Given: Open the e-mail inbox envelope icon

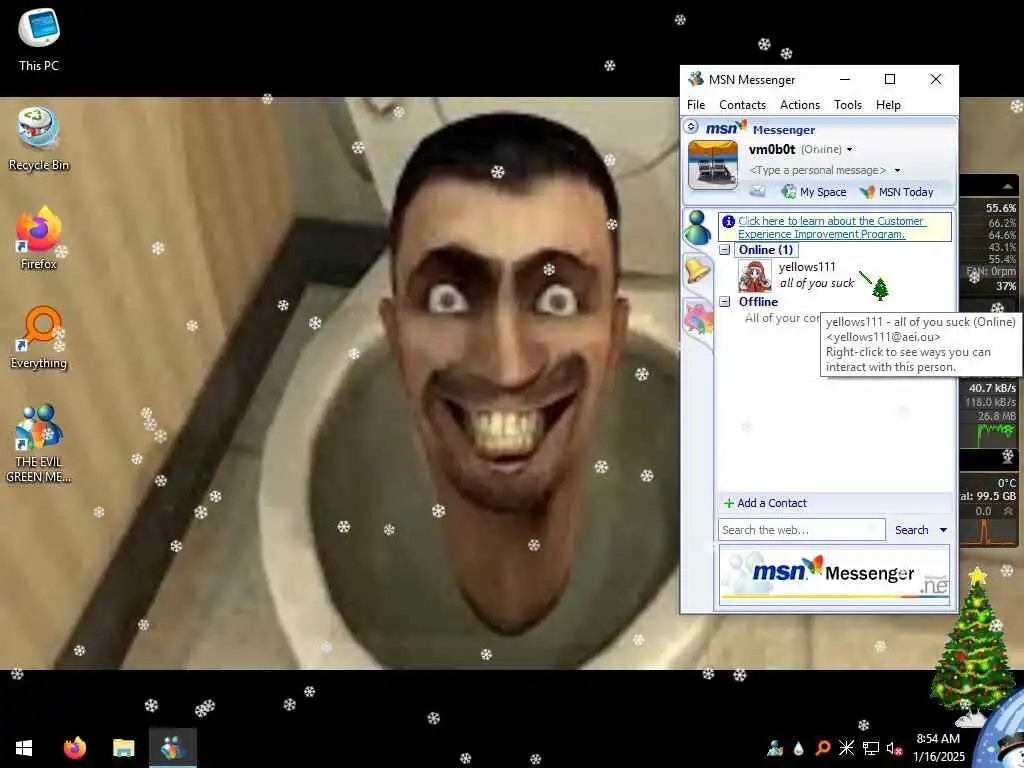Looking at the screenshot, I should 757,191.
